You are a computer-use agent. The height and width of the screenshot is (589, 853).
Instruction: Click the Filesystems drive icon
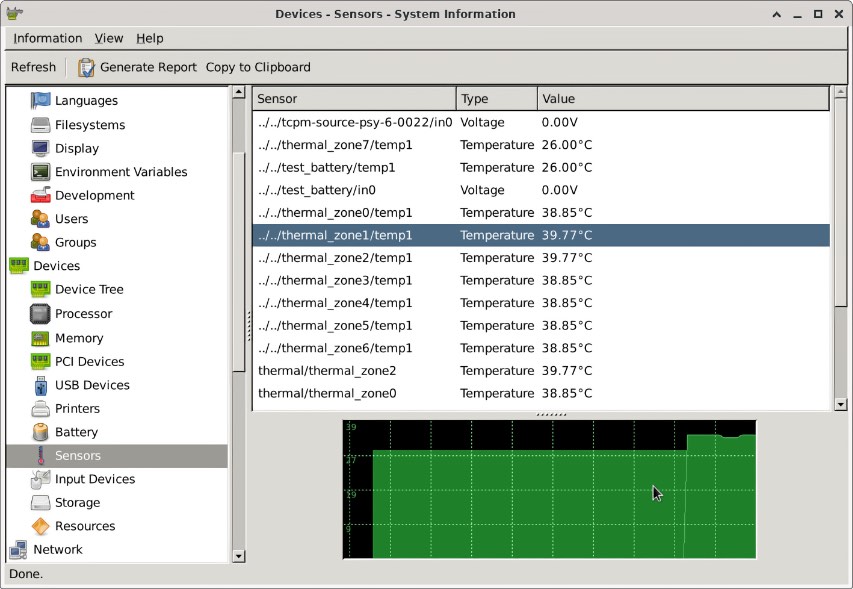click(40, 125)
